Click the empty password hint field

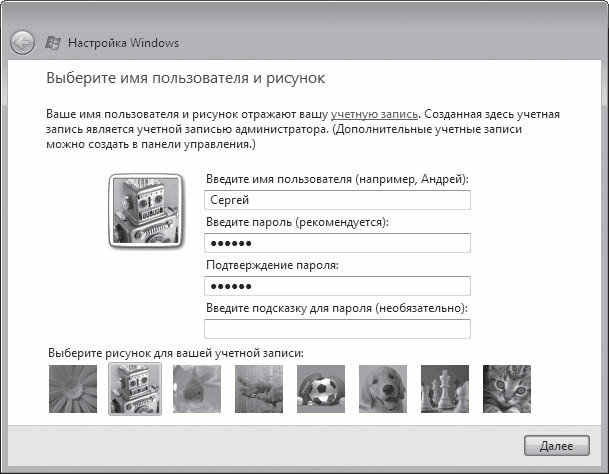pyautogui.click(x=337, y=329)
